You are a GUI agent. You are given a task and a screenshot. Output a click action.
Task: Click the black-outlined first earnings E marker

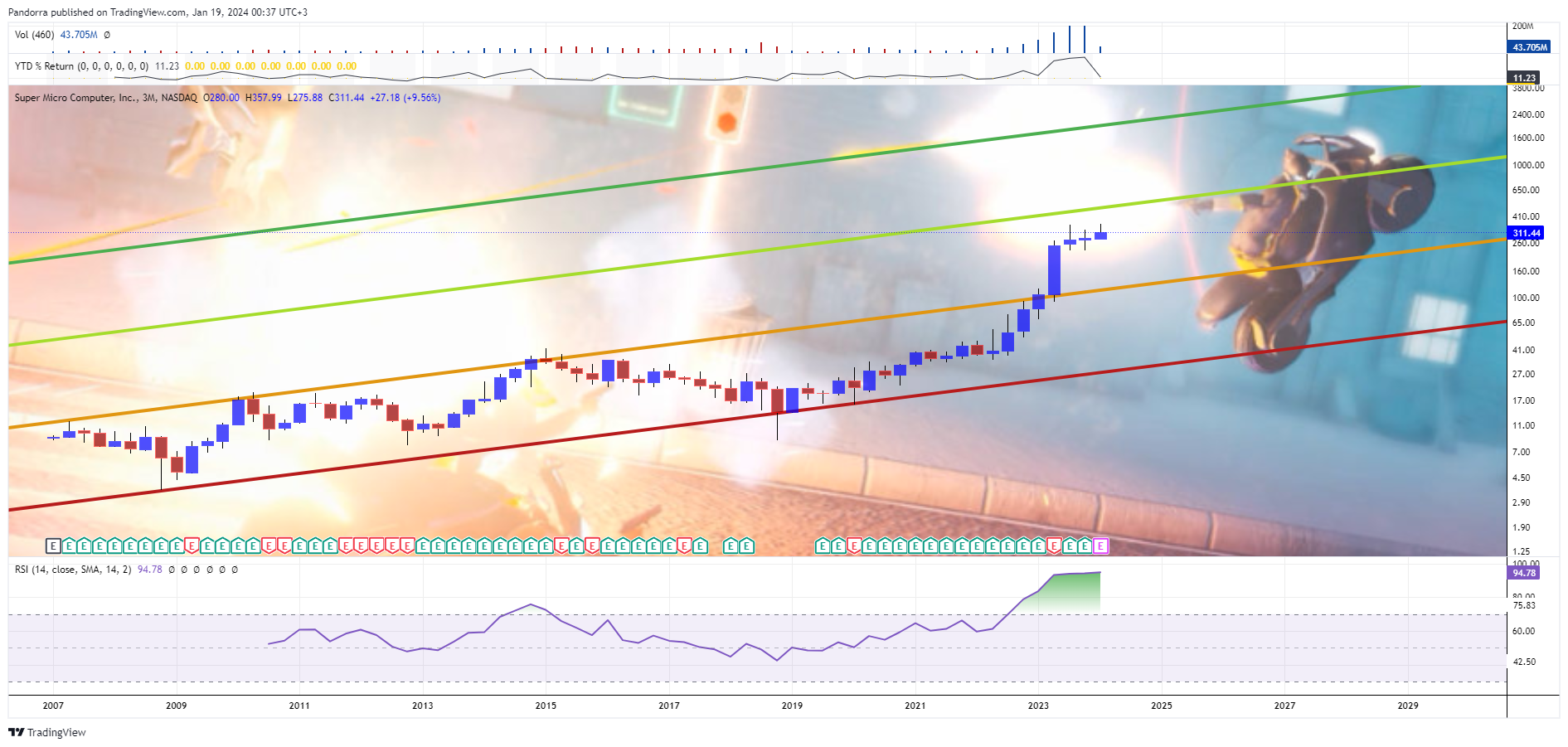53,546
